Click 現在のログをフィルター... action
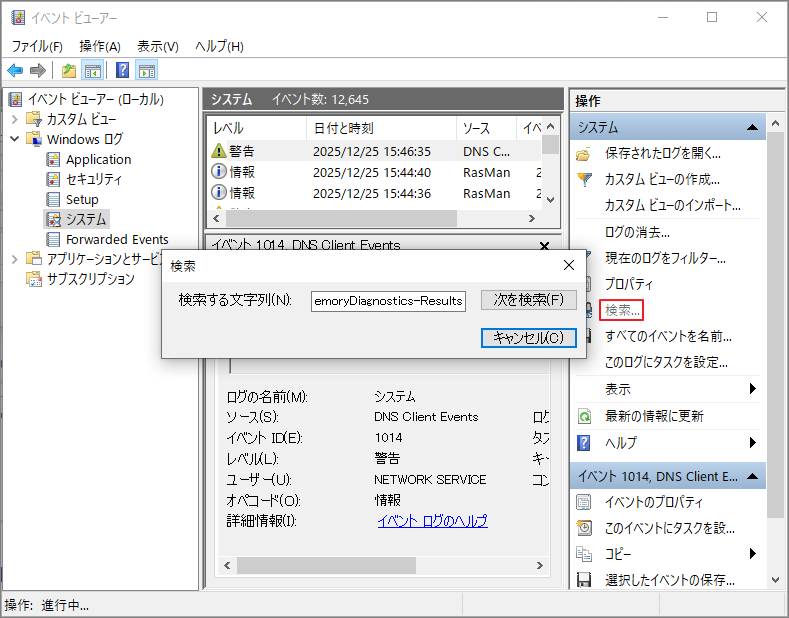The height and width of the screenshot is (618, 789). point(665,258)
